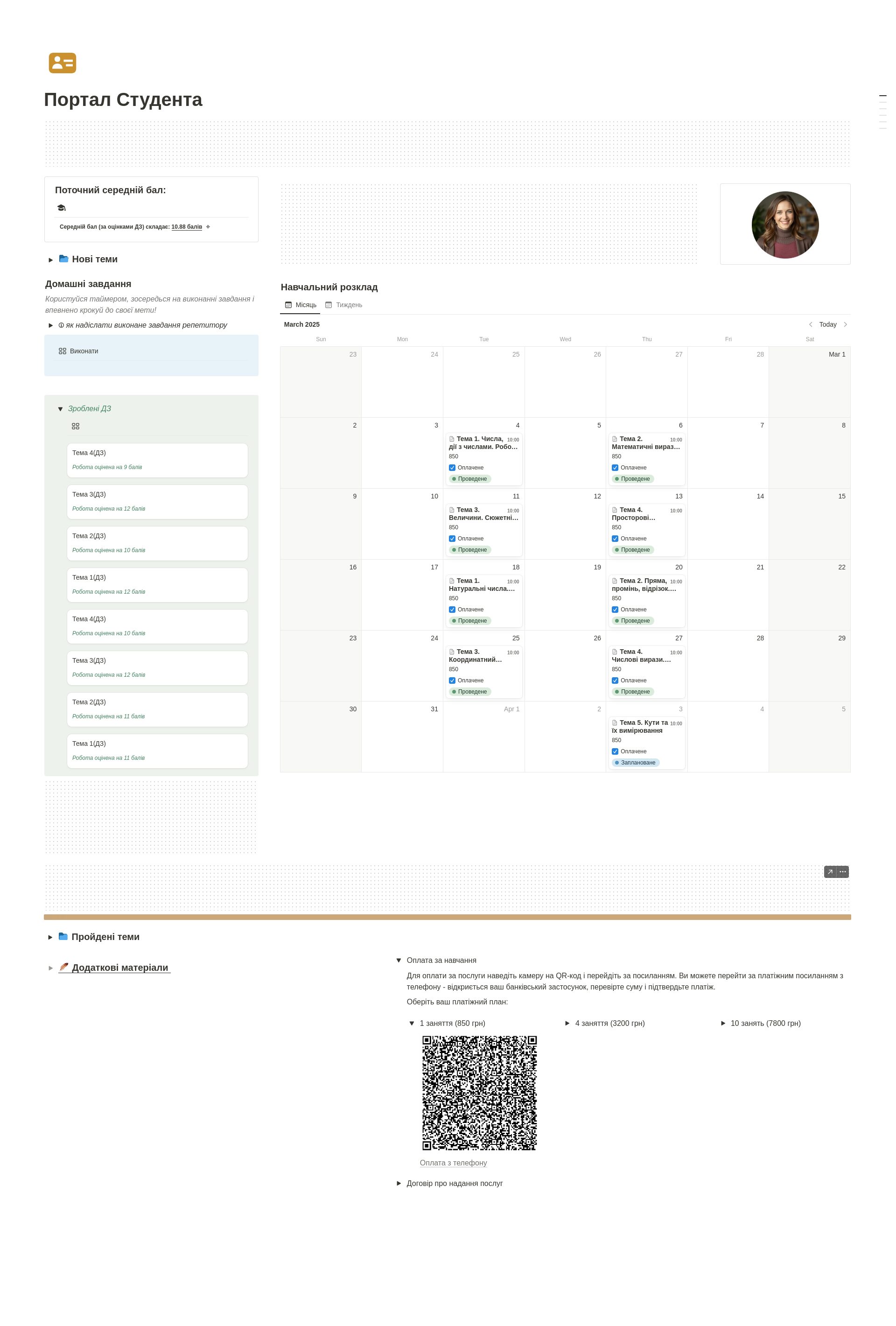Toggle Оплачене checkbox on March 27 lesson

click(x=616, y=680)
